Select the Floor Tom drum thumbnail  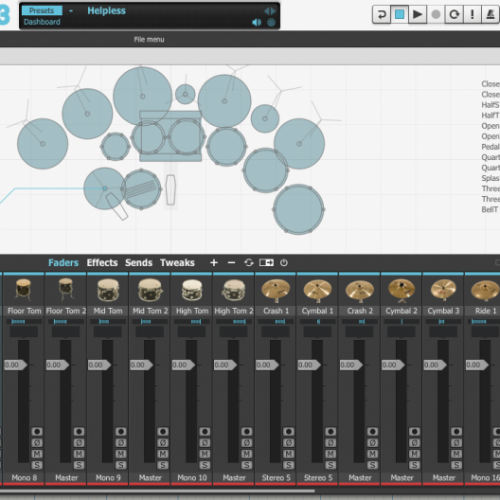(x=23, y=290)
